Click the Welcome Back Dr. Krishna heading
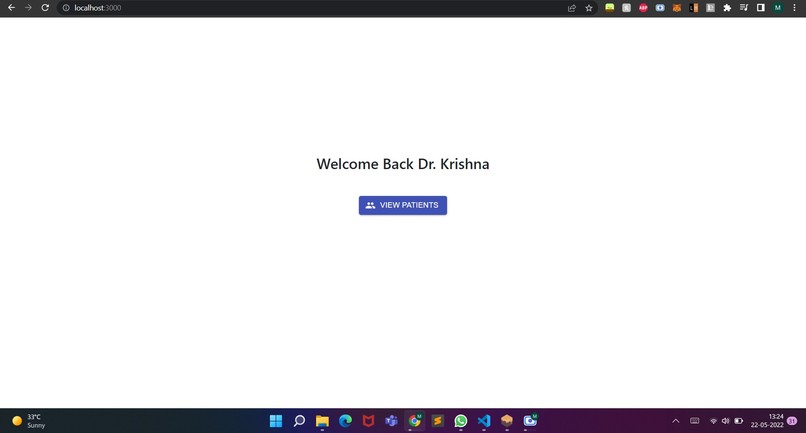The width and height of the screenshot is (806, 433). (402, 164)
